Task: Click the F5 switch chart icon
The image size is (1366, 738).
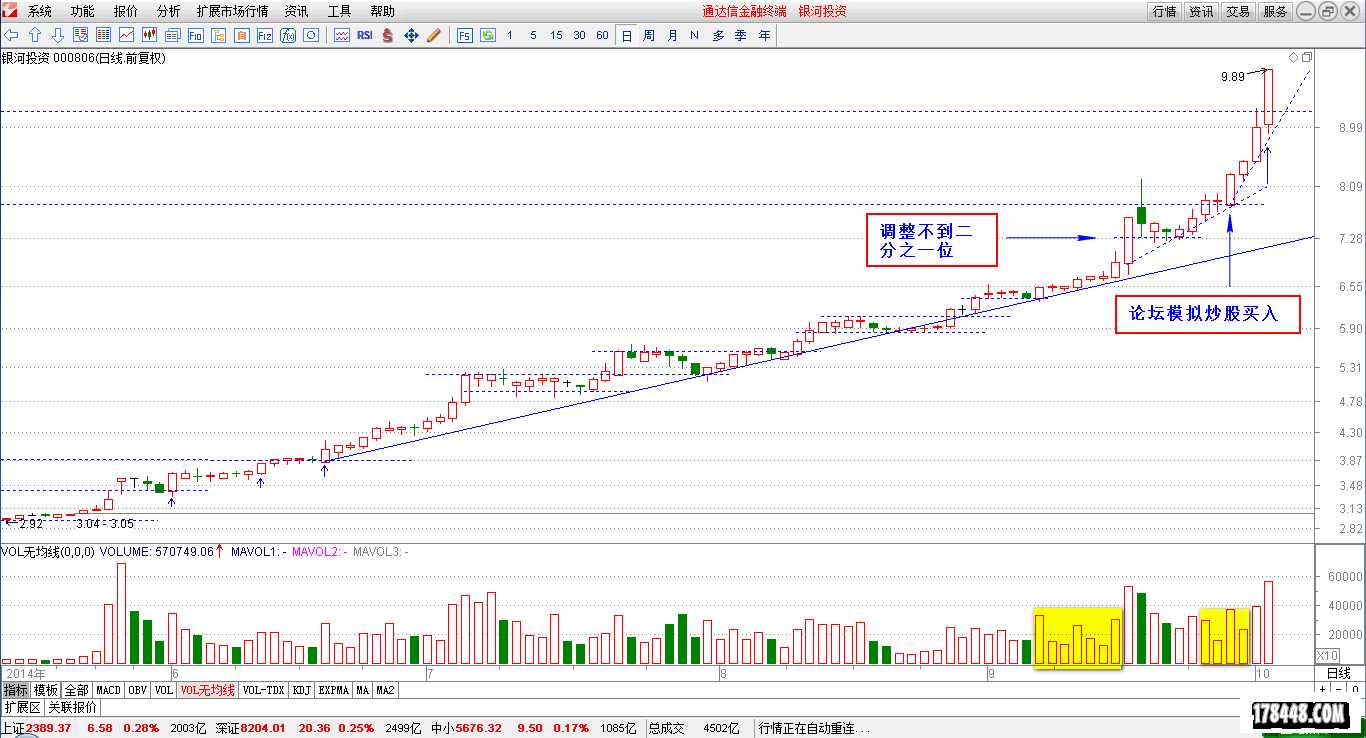Action: click(x=465, y=35)
